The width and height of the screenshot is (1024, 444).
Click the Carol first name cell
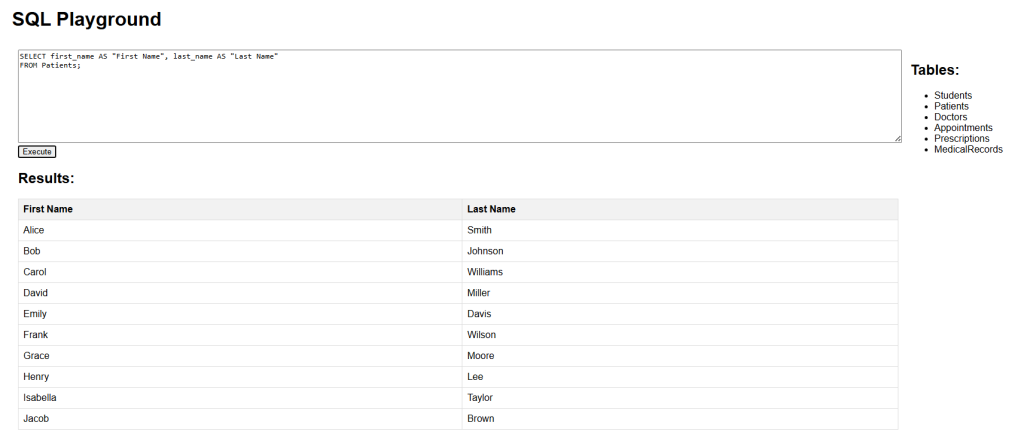(240, 272)
